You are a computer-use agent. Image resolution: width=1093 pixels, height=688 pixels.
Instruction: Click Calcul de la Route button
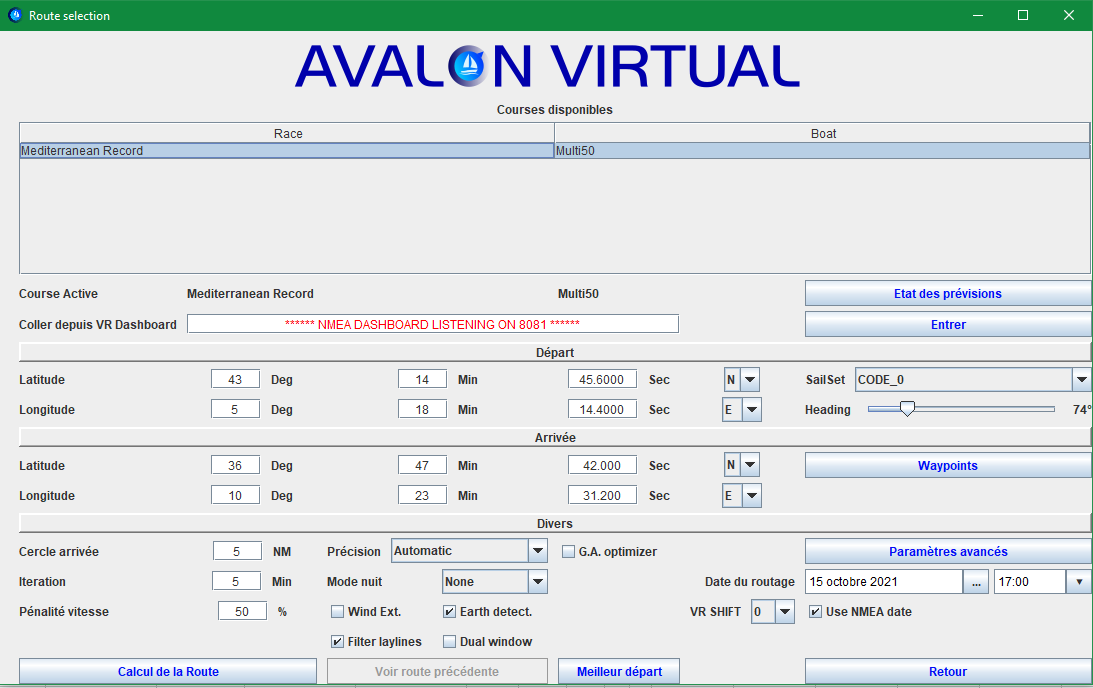pos(168,671)
